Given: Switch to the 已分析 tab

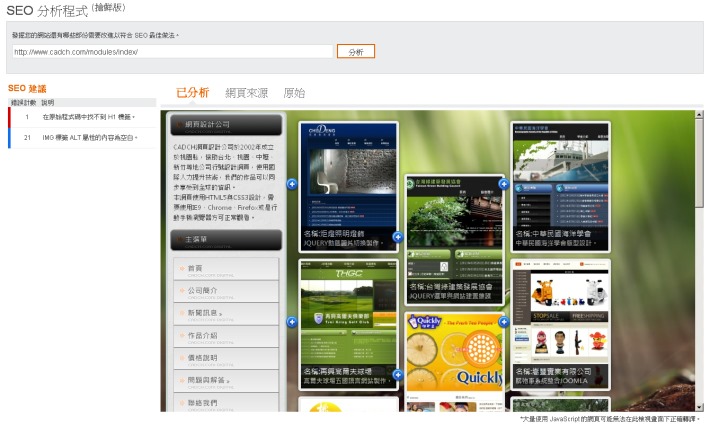Looking at the screenshot, I should pyautogui.click(x=192, y=93).
